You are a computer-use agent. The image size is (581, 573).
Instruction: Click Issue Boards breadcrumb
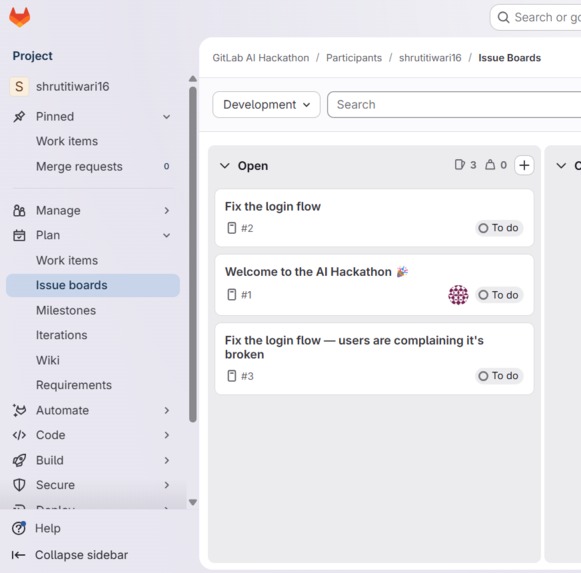[x=509, y=58]
